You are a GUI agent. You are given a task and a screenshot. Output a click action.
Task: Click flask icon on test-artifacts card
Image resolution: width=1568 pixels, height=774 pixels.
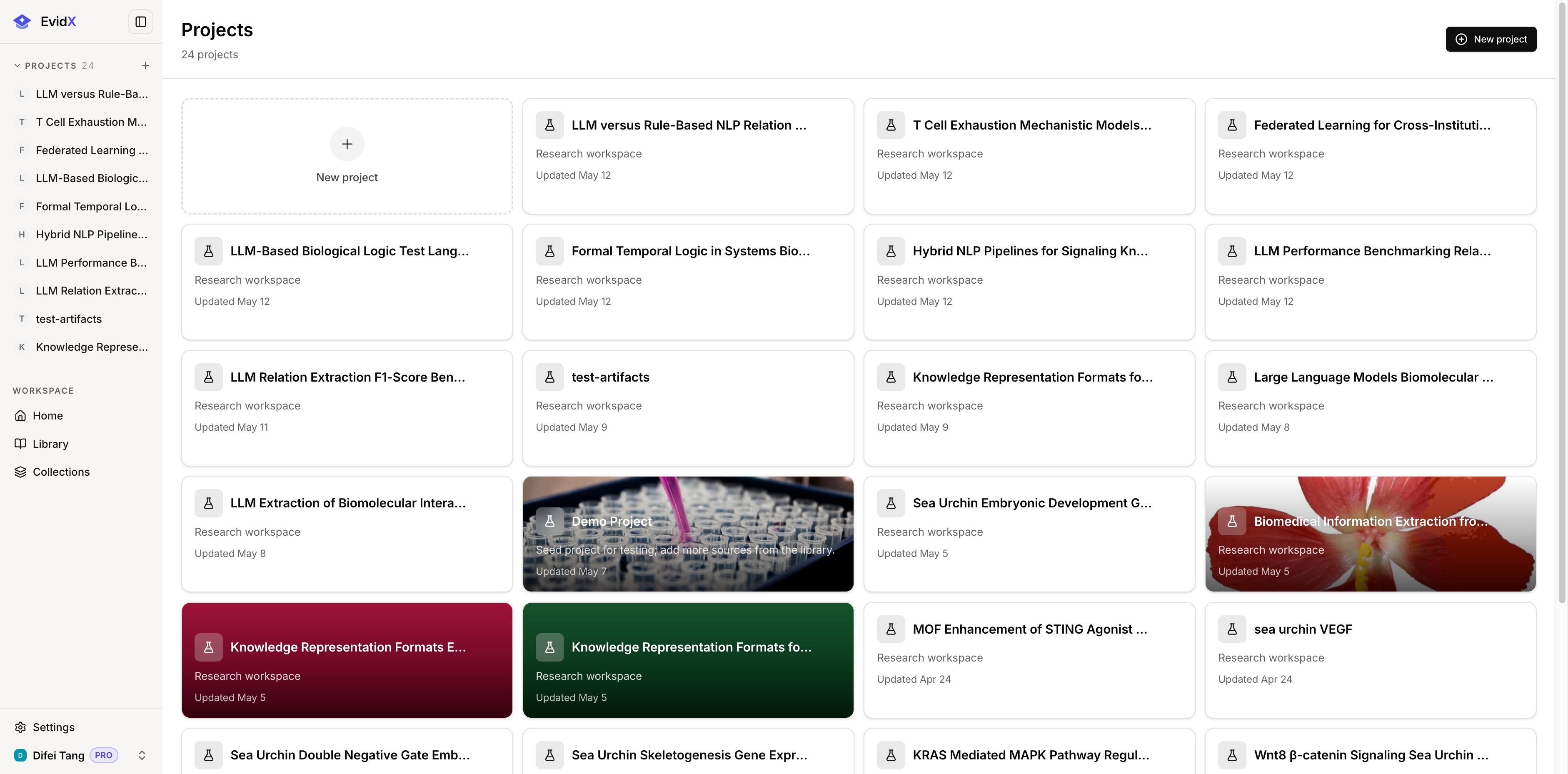[x=549, y=377]
